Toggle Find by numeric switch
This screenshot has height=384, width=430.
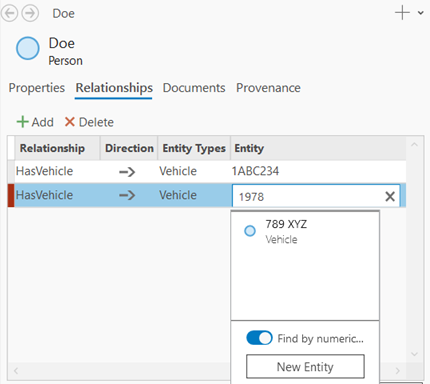pyautogui.click(x=259, y=338)
